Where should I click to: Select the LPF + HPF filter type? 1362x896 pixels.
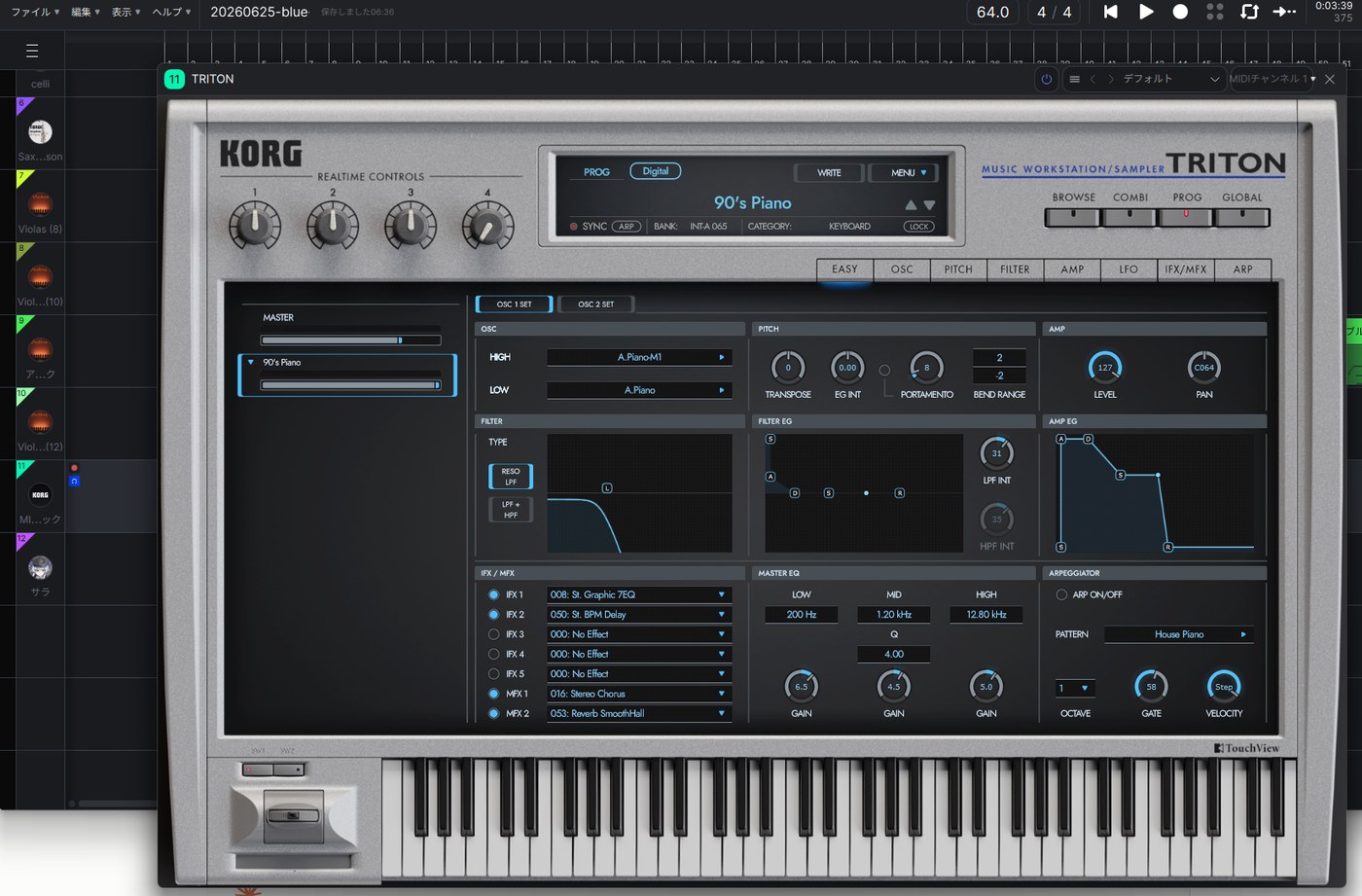click(511, 510)
